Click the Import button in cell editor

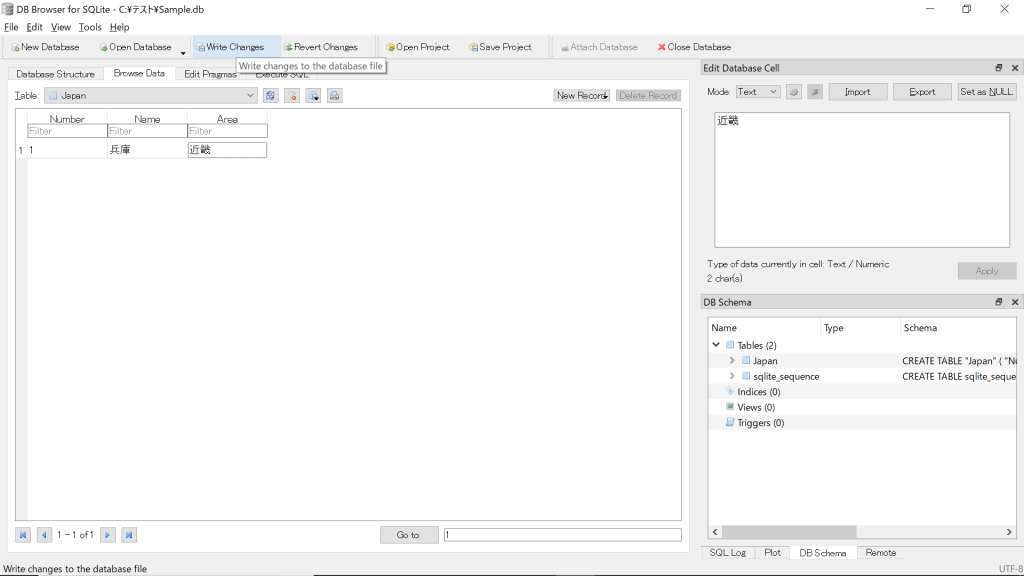[857, 92]
